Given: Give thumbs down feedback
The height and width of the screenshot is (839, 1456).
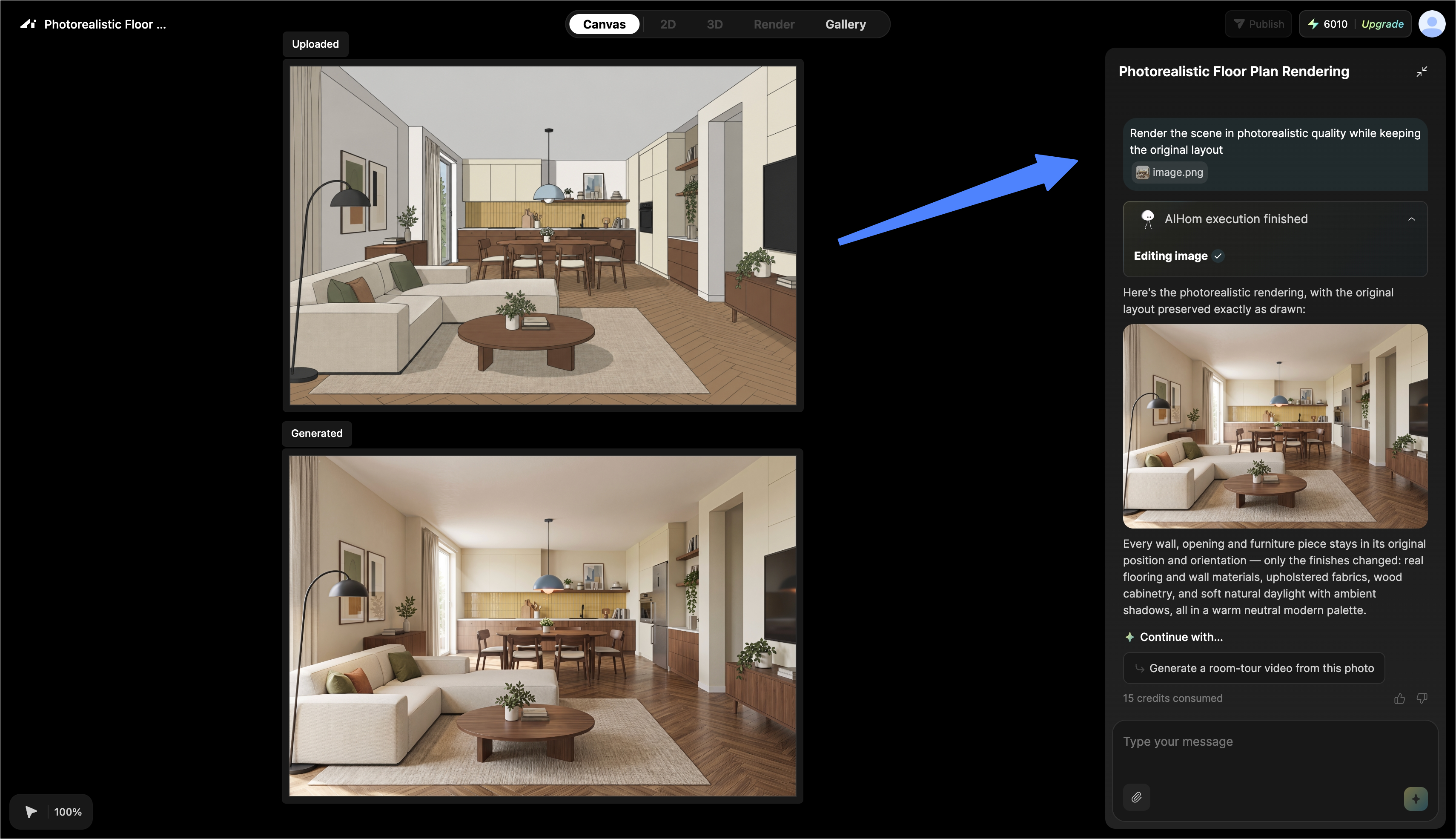Looking at the screenshot, I should 1422,698.
